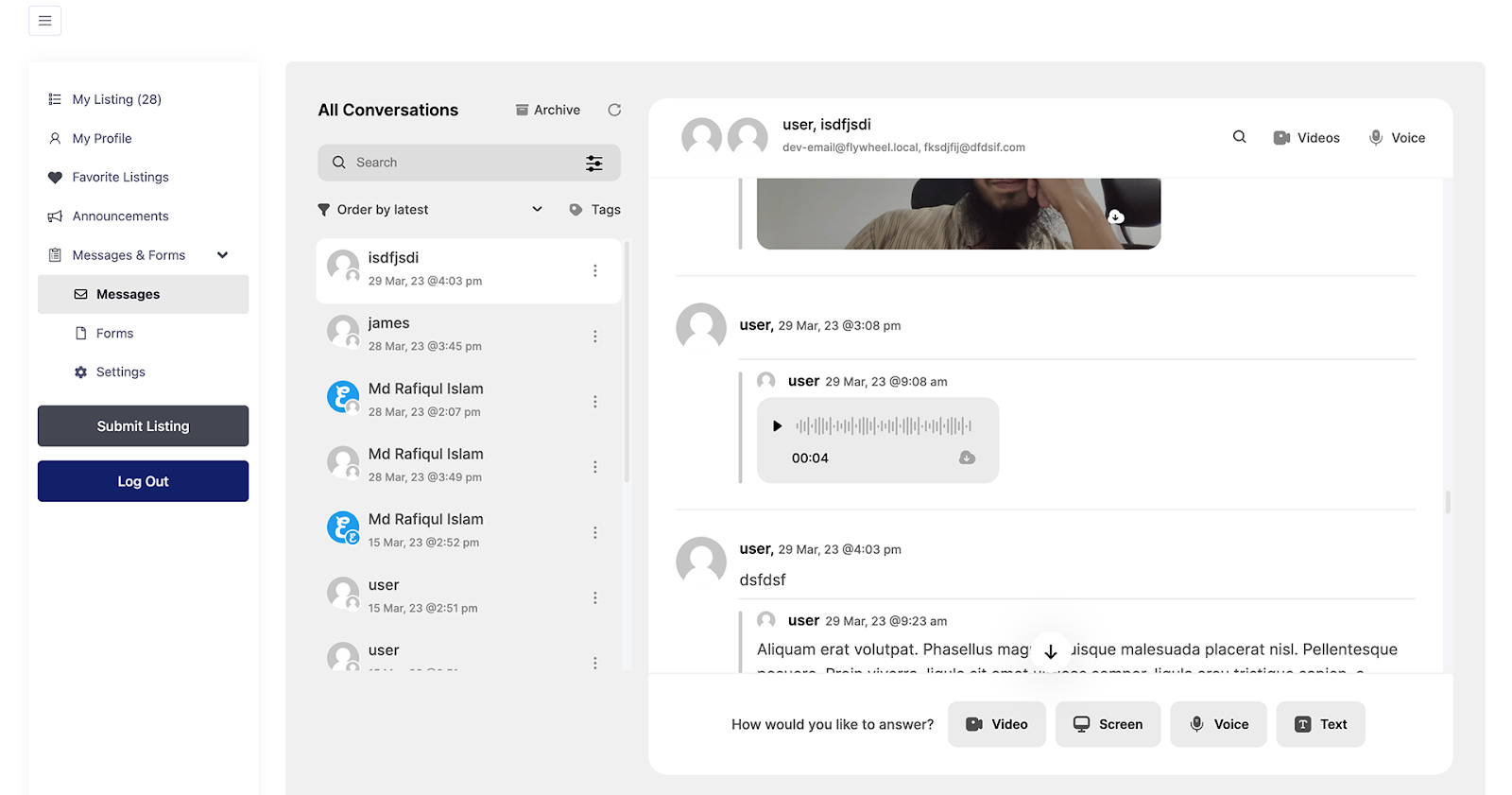
Task: Open options for Md Rafiqul Islam 3:49 pm
Action: (595, 466)
